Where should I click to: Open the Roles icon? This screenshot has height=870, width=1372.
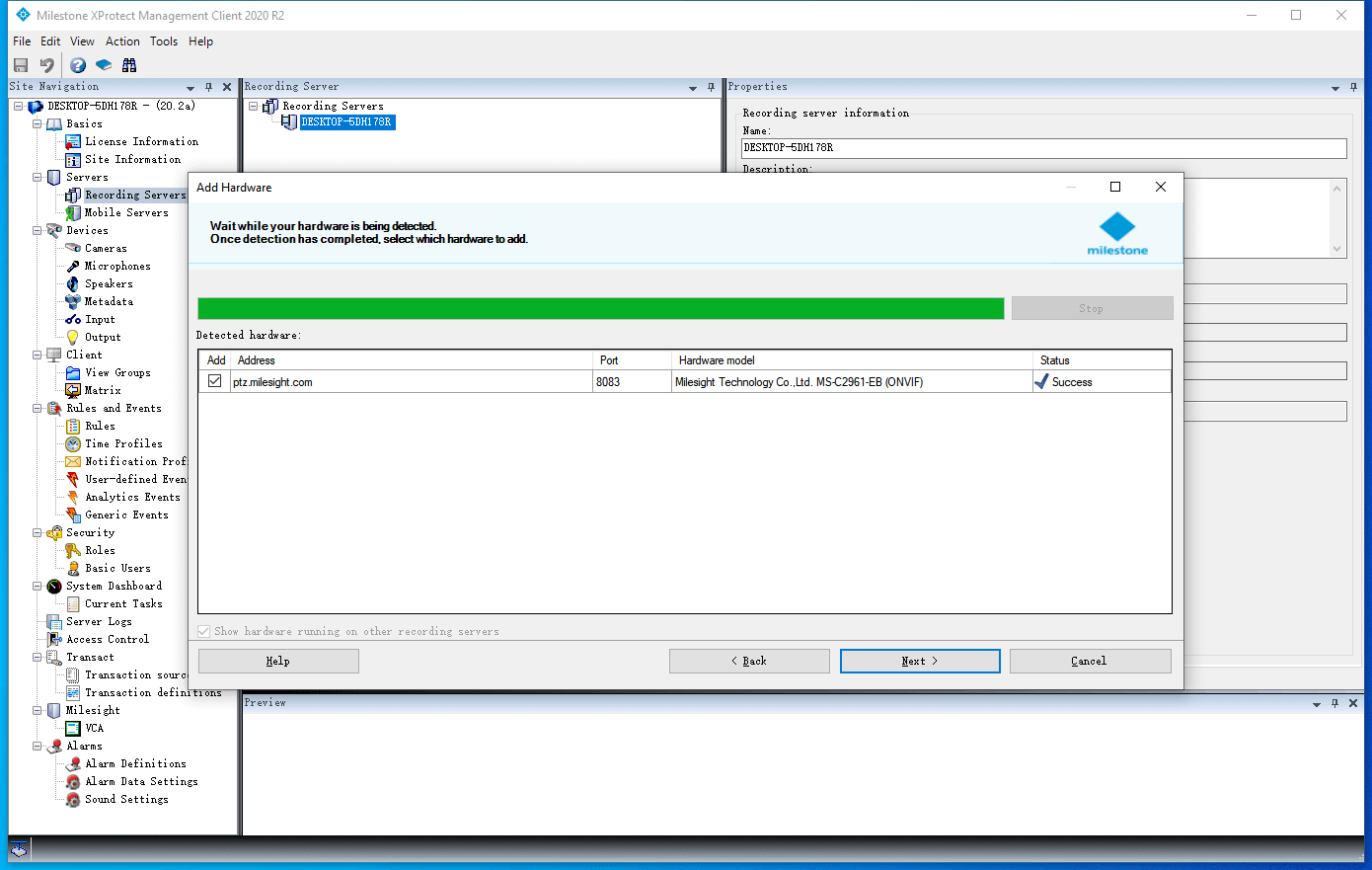click(73, 551)
